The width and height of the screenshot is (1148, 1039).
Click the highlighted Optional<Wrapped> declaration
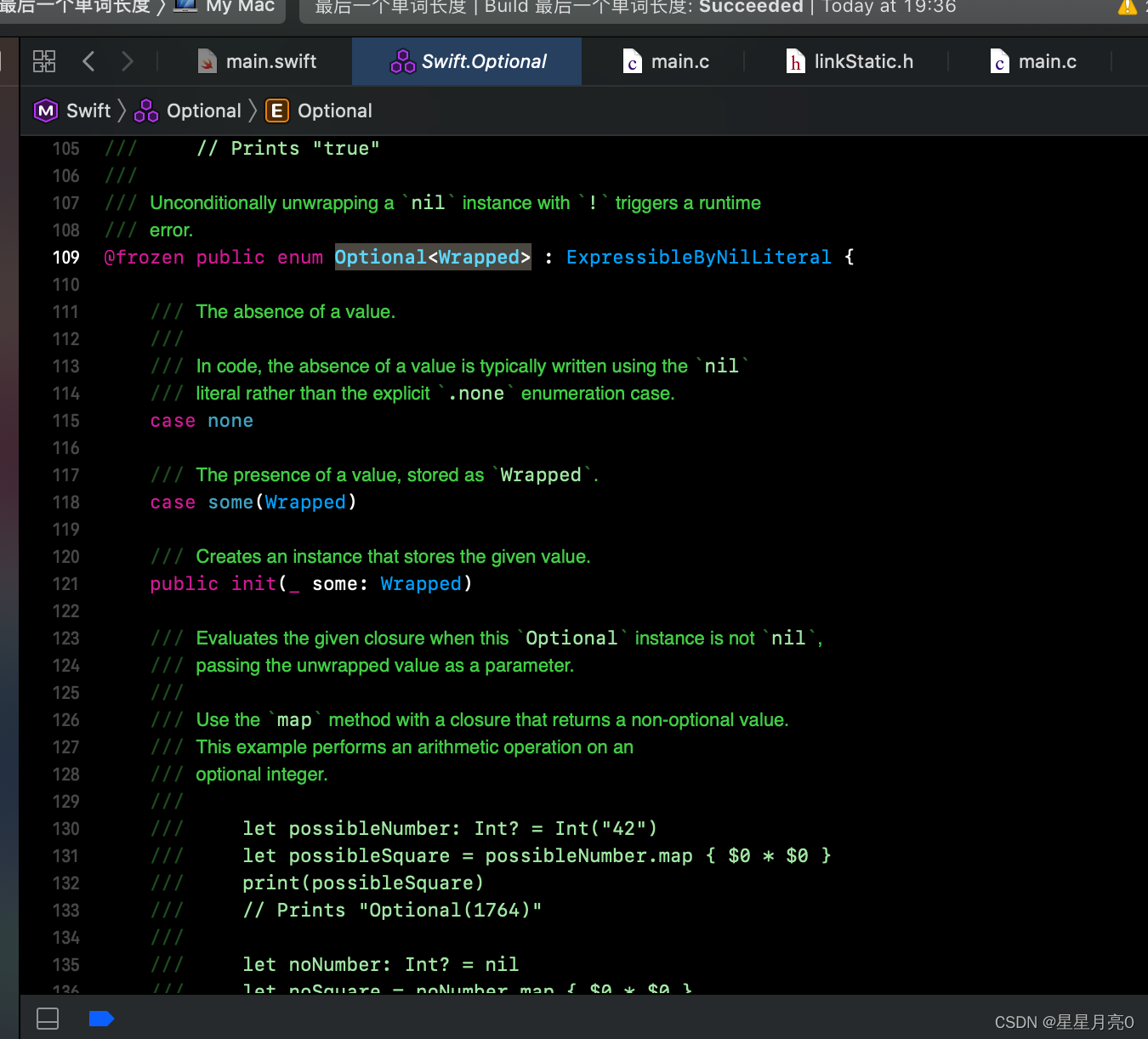pyautogui.click(x=433, y=258)
